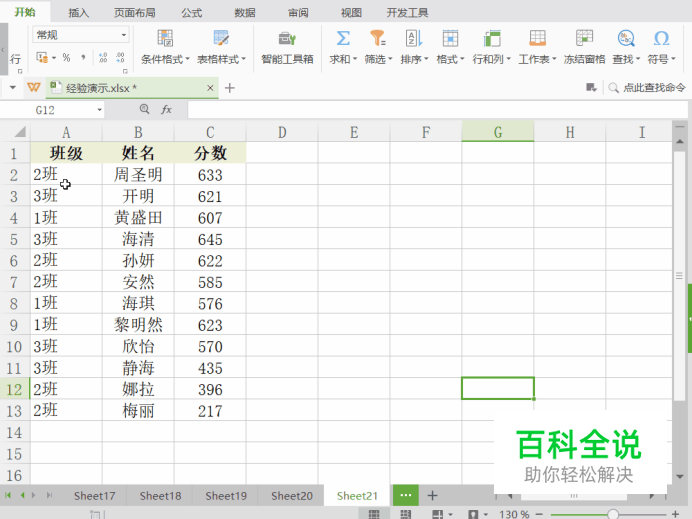Select cell containing 黄盛田
The image size is (692, 519).
pyautogui.click(x=138, y=218)
